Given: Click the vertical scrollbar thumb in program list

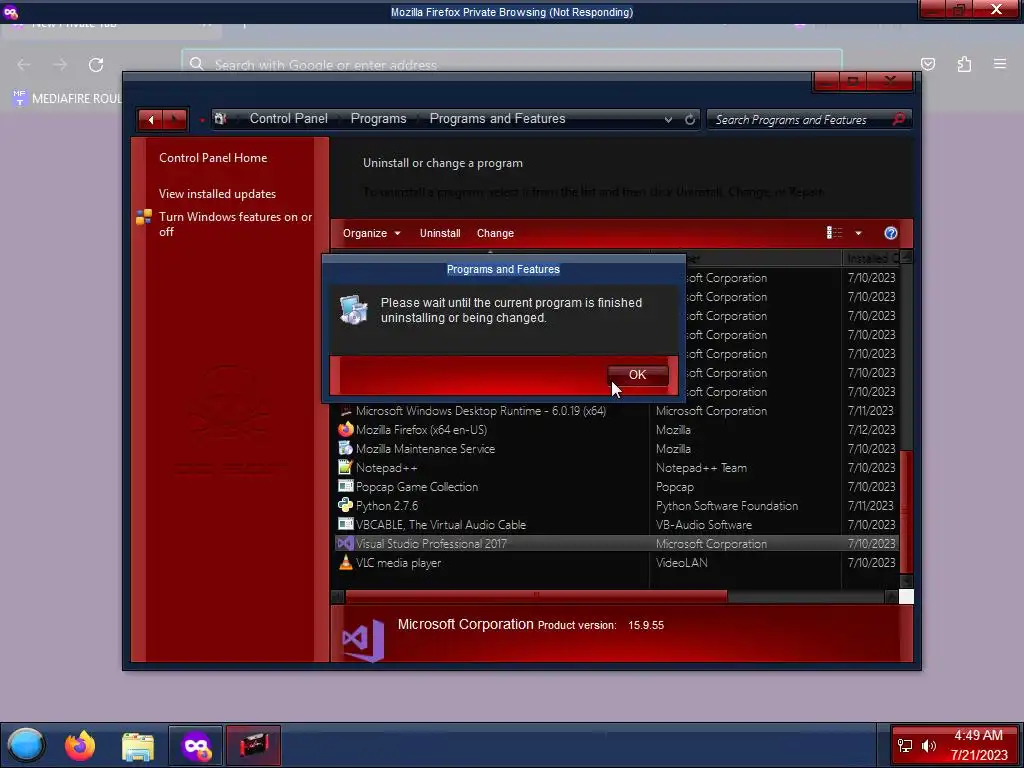Looking at the screenshot, I should click(906, 513).
